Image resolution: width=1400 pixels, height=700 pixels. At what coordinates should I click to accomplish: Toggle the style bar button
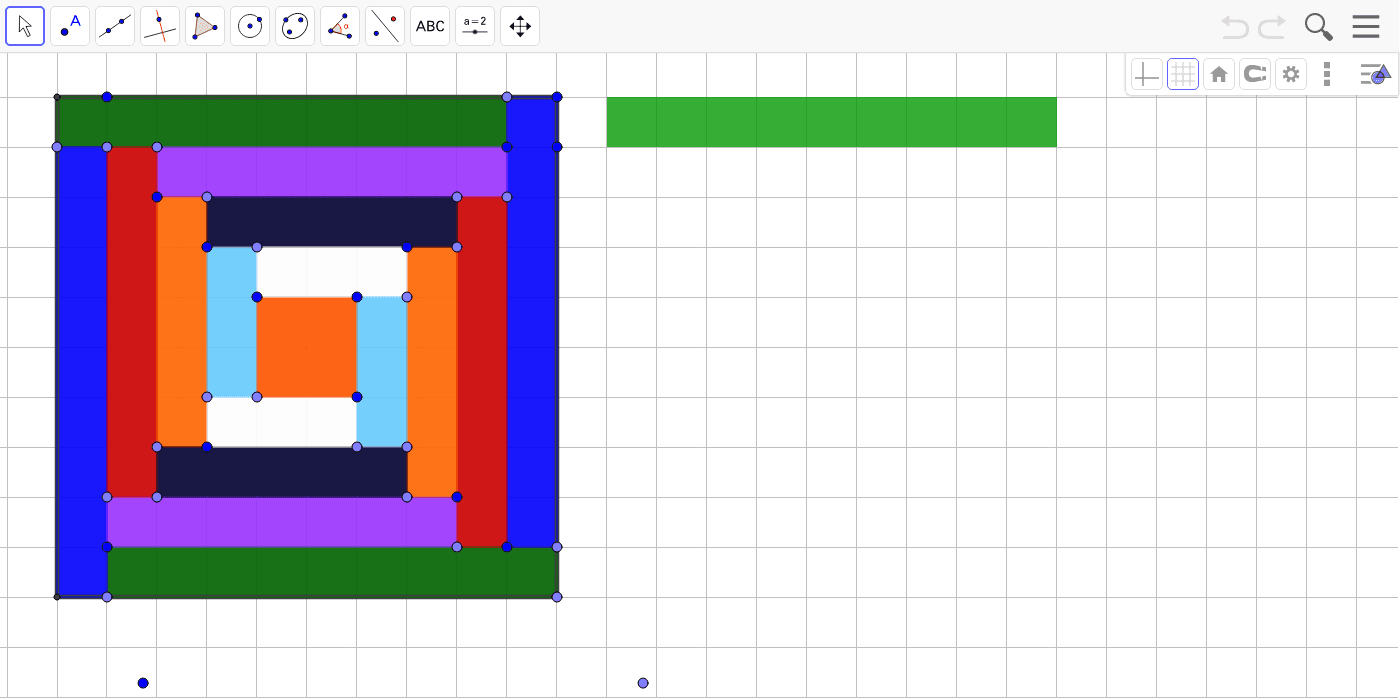(x=1375, y=74)
